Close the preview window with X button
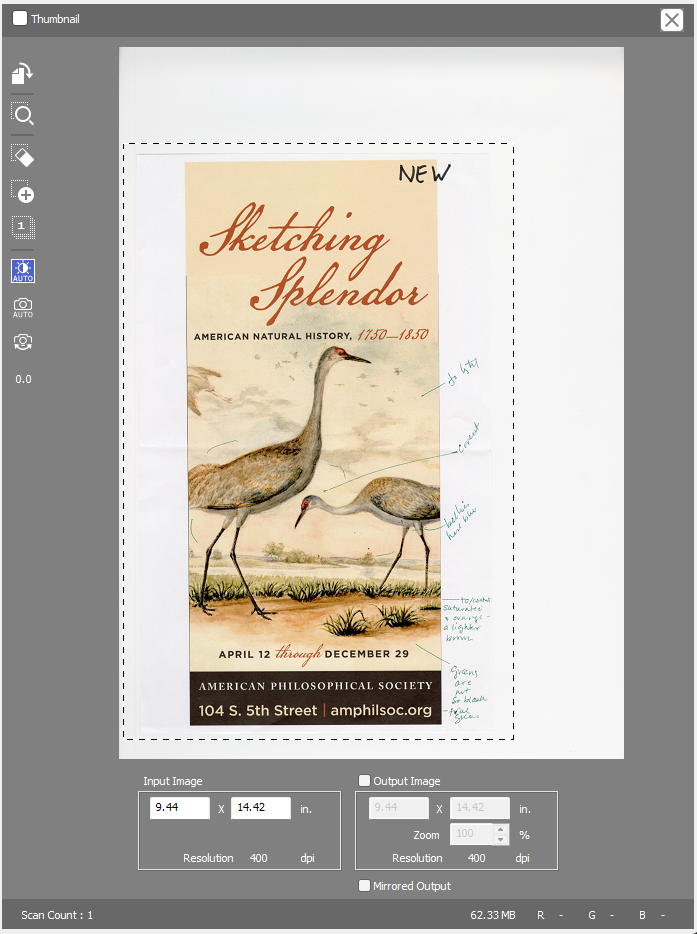 [672, 20]
